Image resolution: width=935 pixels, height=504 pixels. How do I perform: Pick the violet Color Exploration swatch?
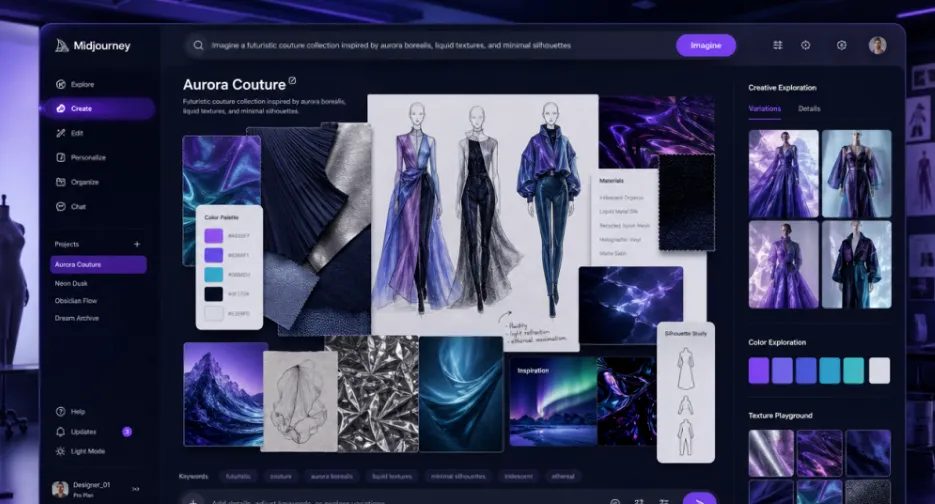pos(758,370)
